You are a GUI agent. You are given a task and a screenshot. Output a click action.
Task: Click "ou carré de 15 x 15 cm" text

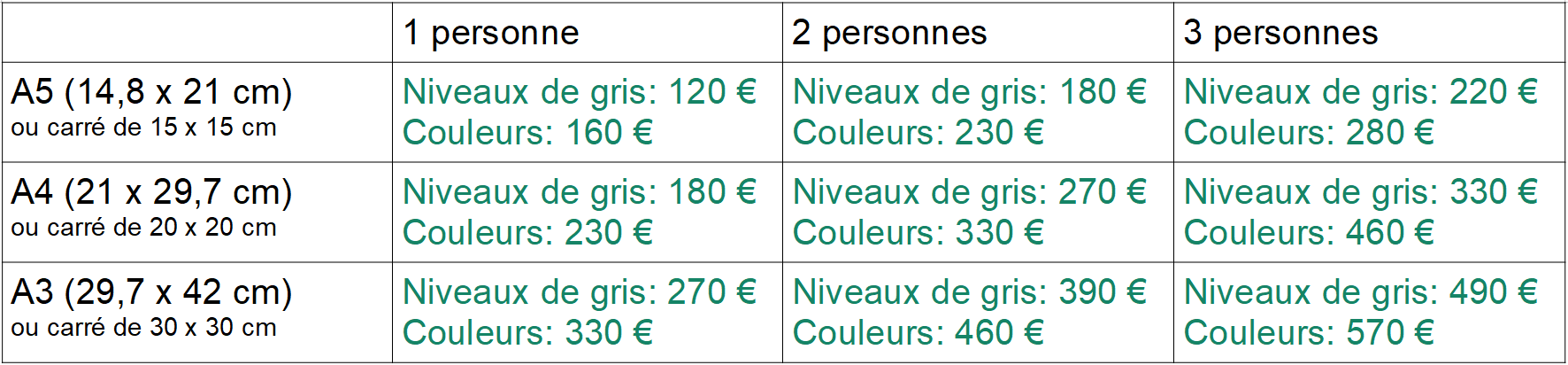(x=143, y=128)
